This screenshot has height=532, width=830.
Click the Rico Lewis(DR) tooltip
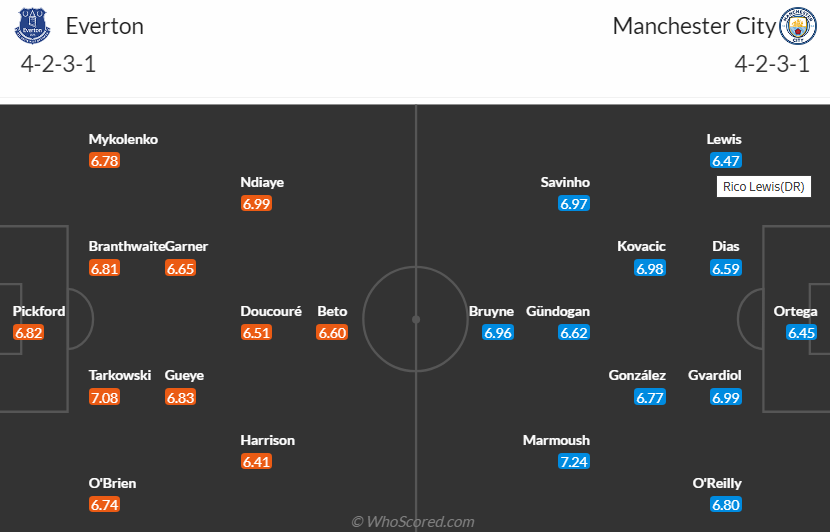coord(765,187)
